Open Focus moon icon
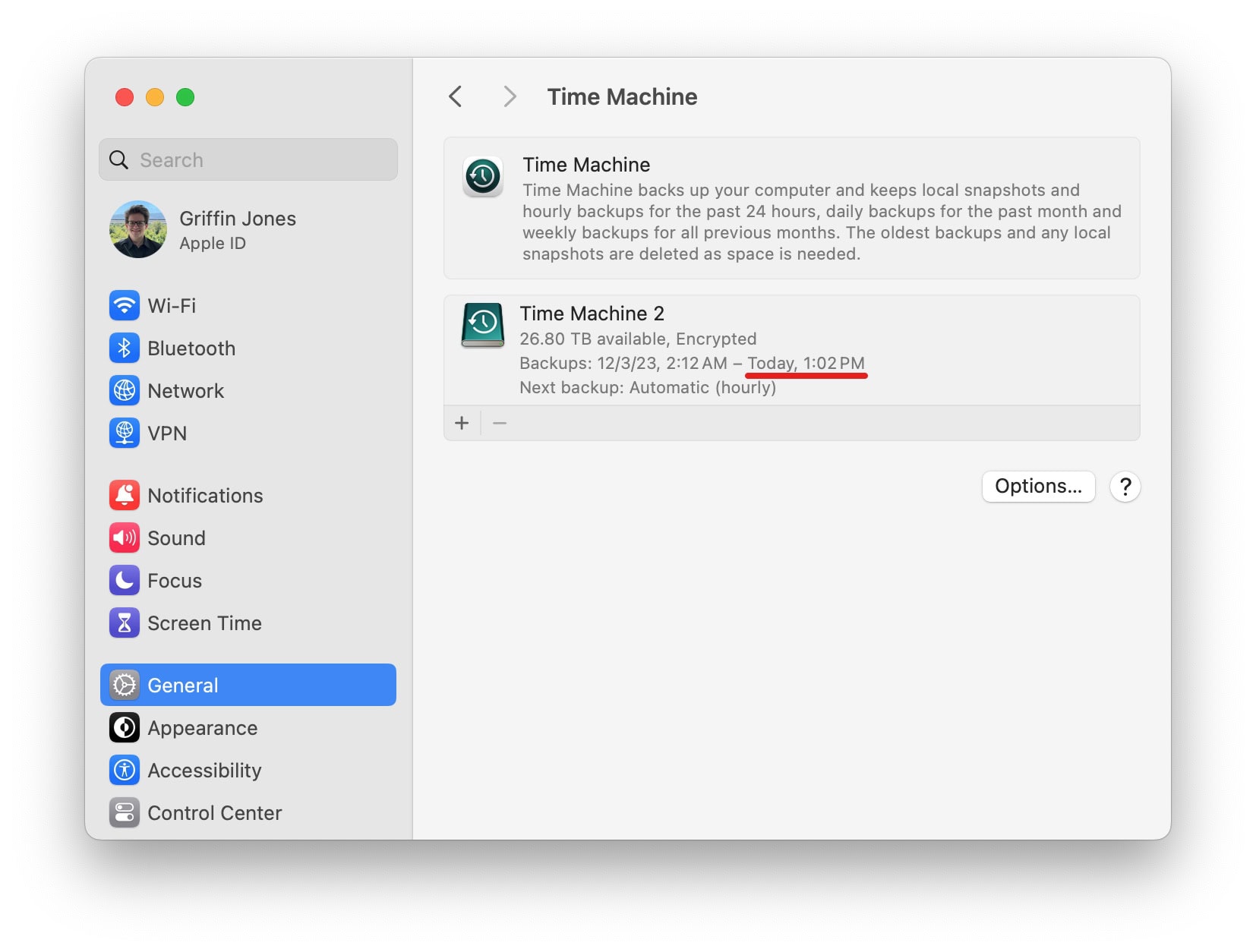This screenshot has width=1256, height=952. pos(125,581)
